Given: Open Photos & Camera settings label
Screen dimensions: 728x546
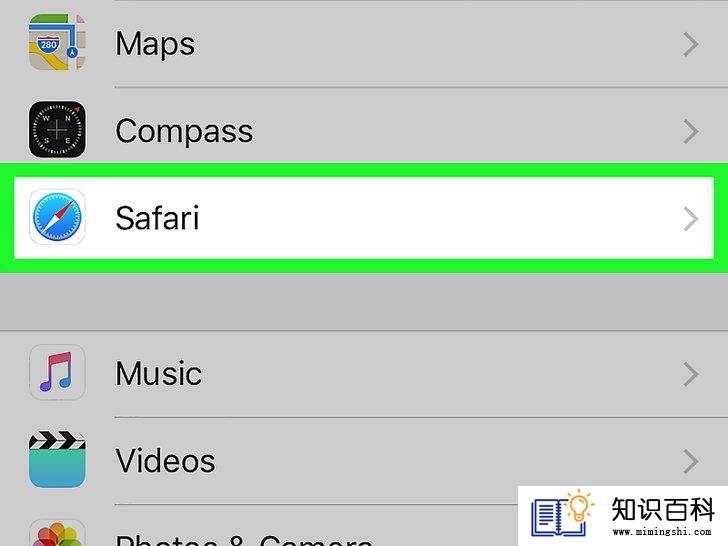Looking at the screenshot, I should 244,540.
